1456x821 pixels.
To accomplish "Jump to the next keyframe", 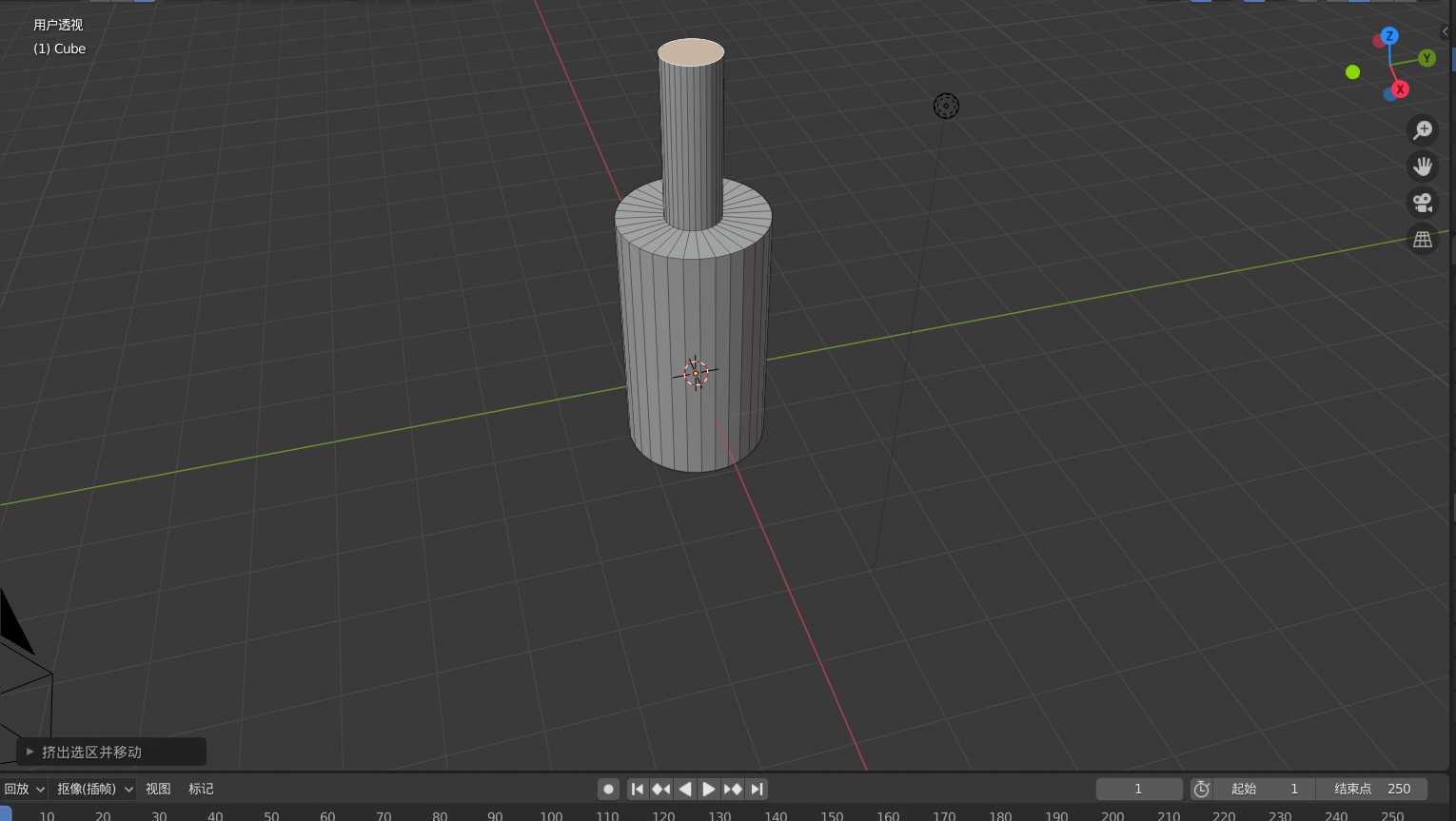I will (733, 789).
